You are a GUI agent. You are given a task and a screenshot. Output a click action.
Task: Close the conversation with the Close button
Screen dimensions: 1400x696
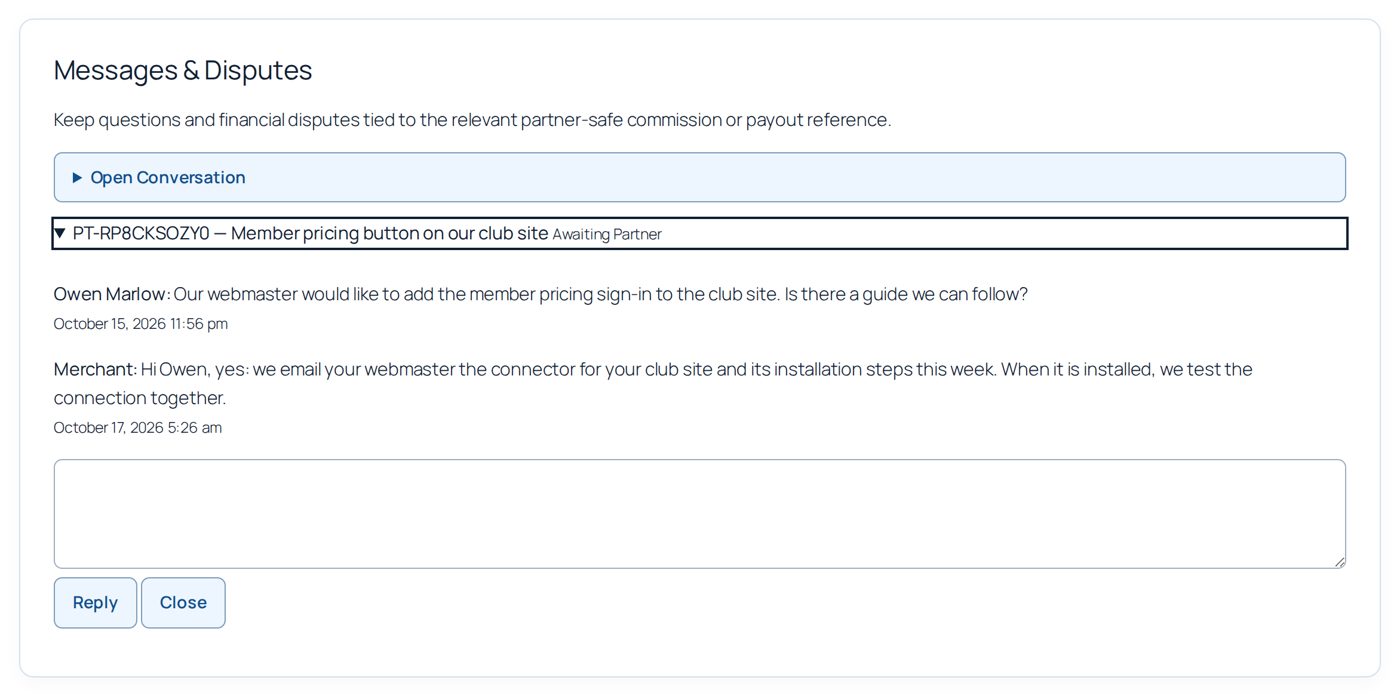click(x=183, y=603)
